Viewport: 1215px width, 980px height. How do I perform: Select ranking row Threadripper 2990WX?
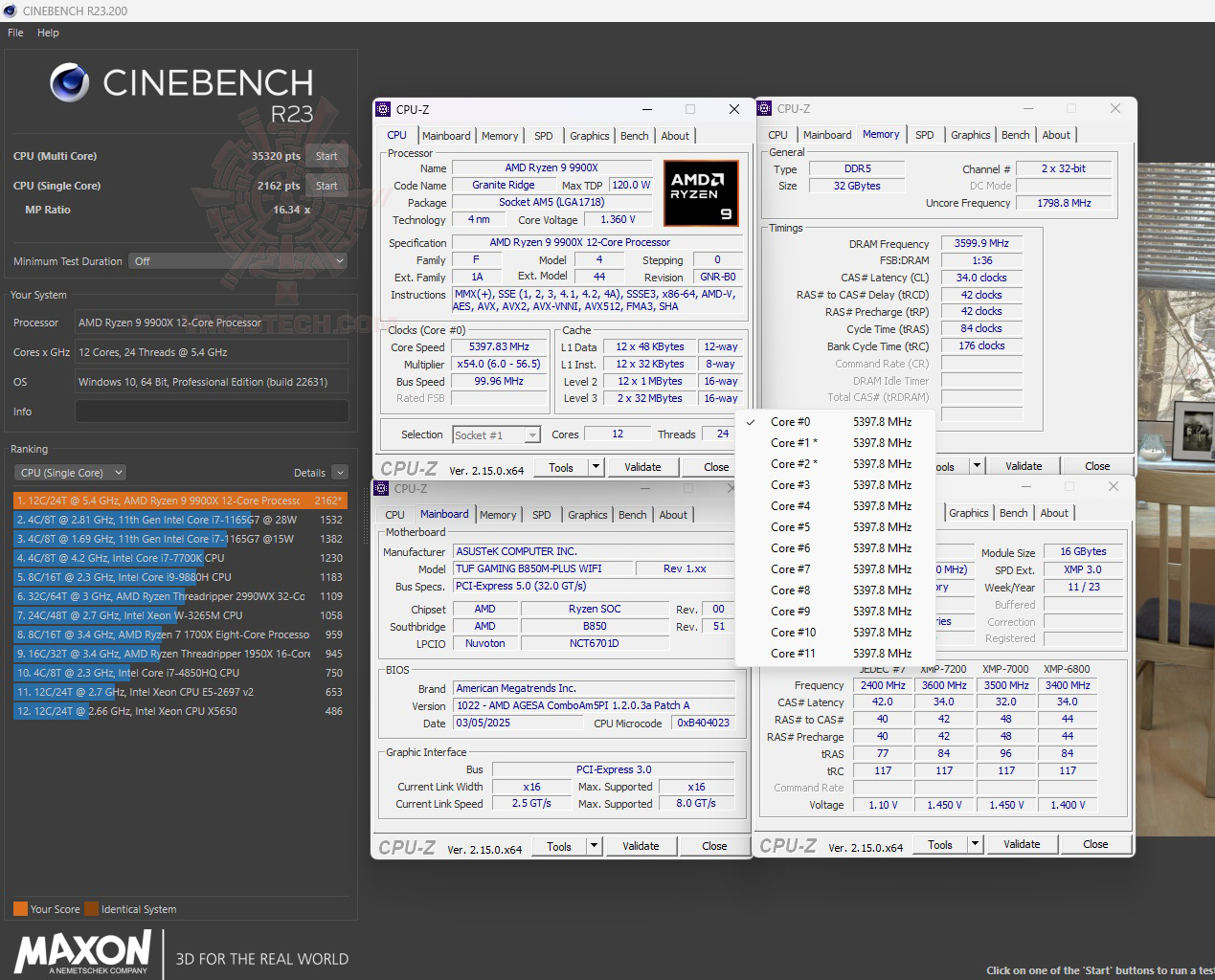coord(180,596)
